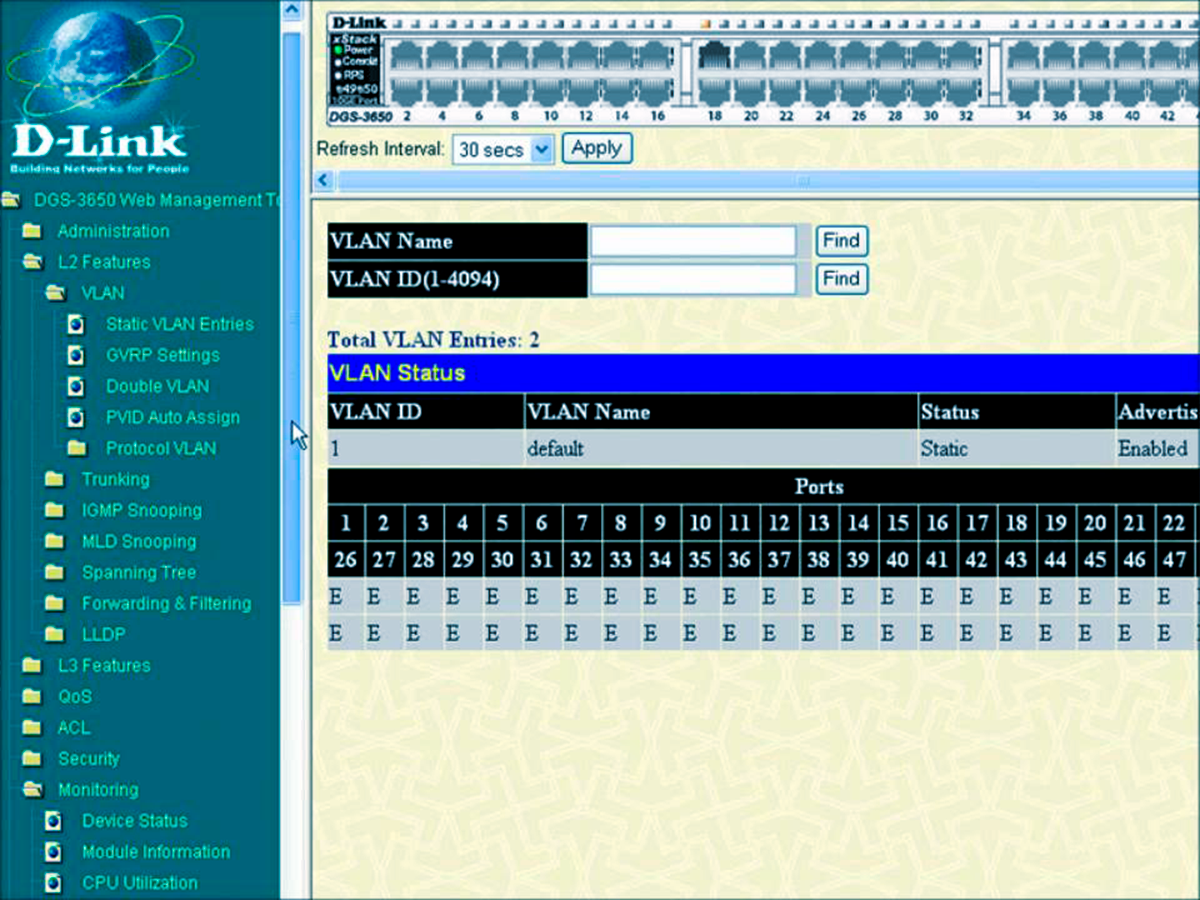Click the page icon beside CPU Utilization
Screen dimensions: 1200x900
54,883
